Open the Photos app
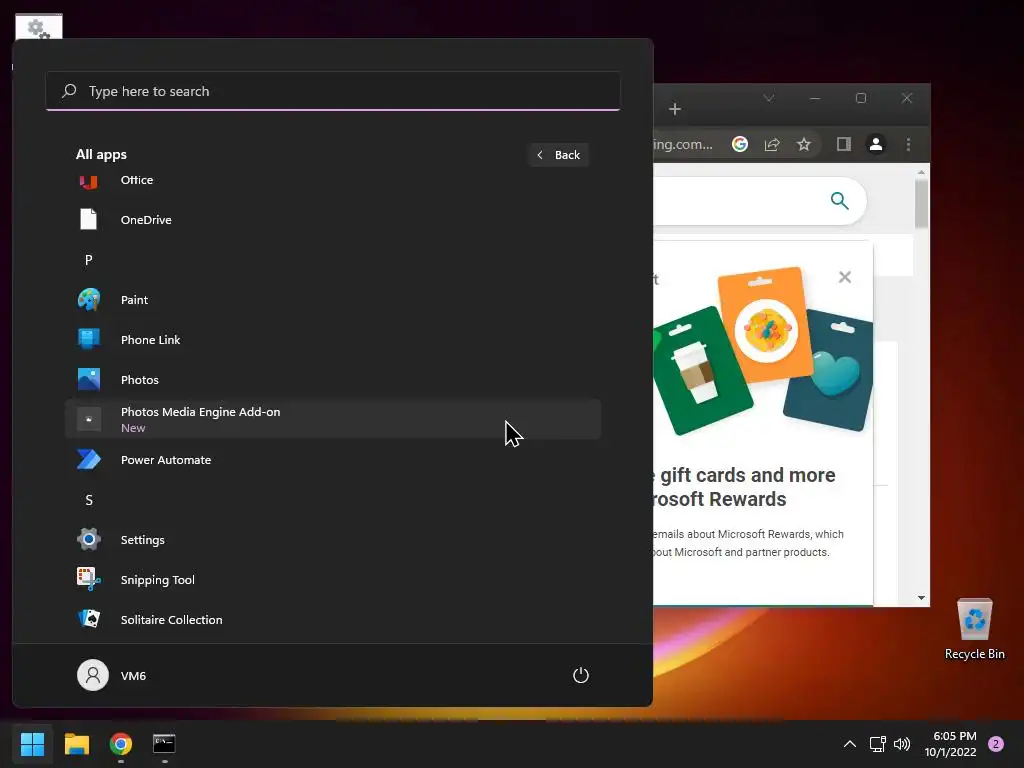 coord(332,379)
